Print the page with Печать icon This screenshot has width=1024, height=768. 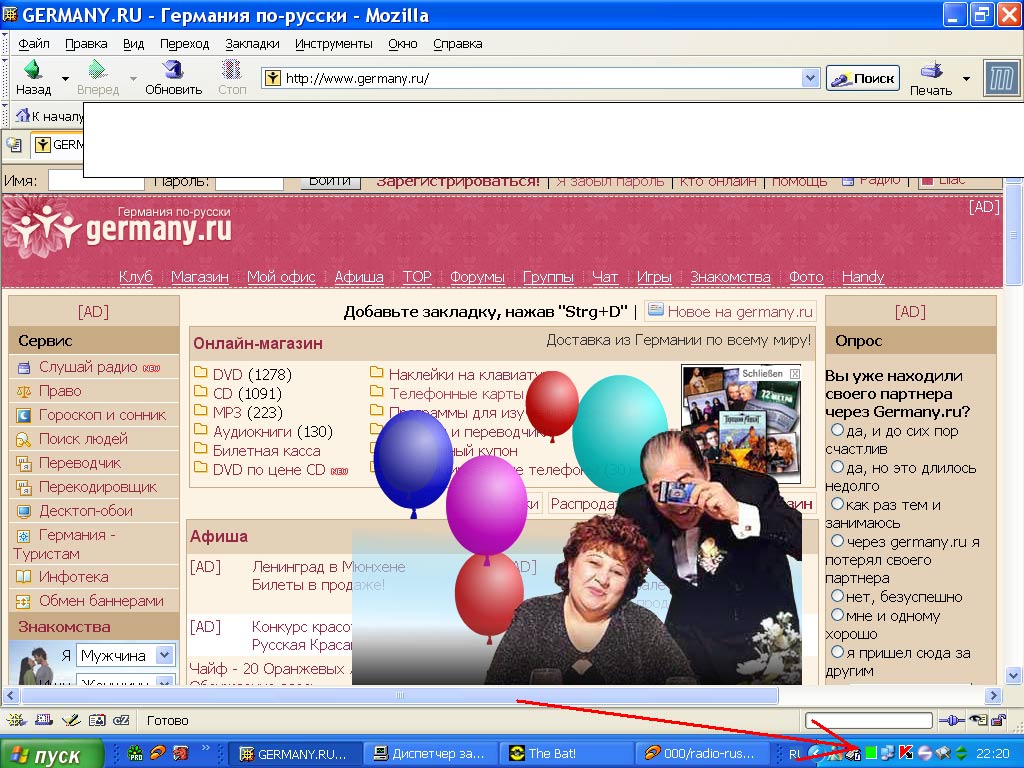tap(931, 70)
